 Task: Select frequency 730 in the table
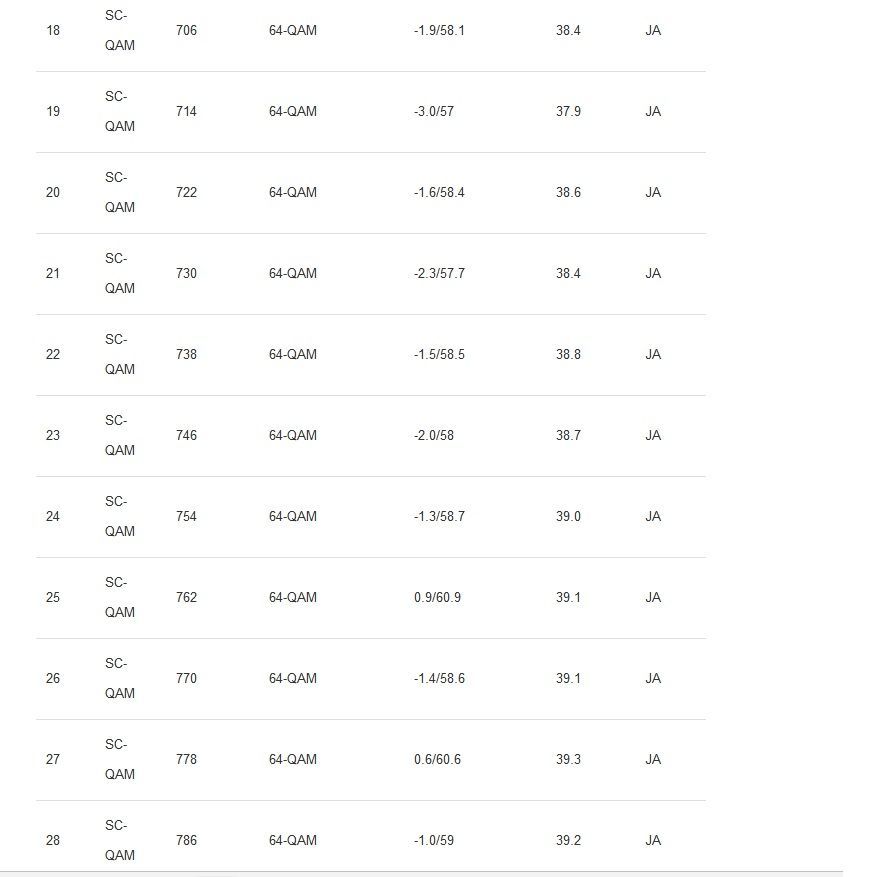pos(186,274)
